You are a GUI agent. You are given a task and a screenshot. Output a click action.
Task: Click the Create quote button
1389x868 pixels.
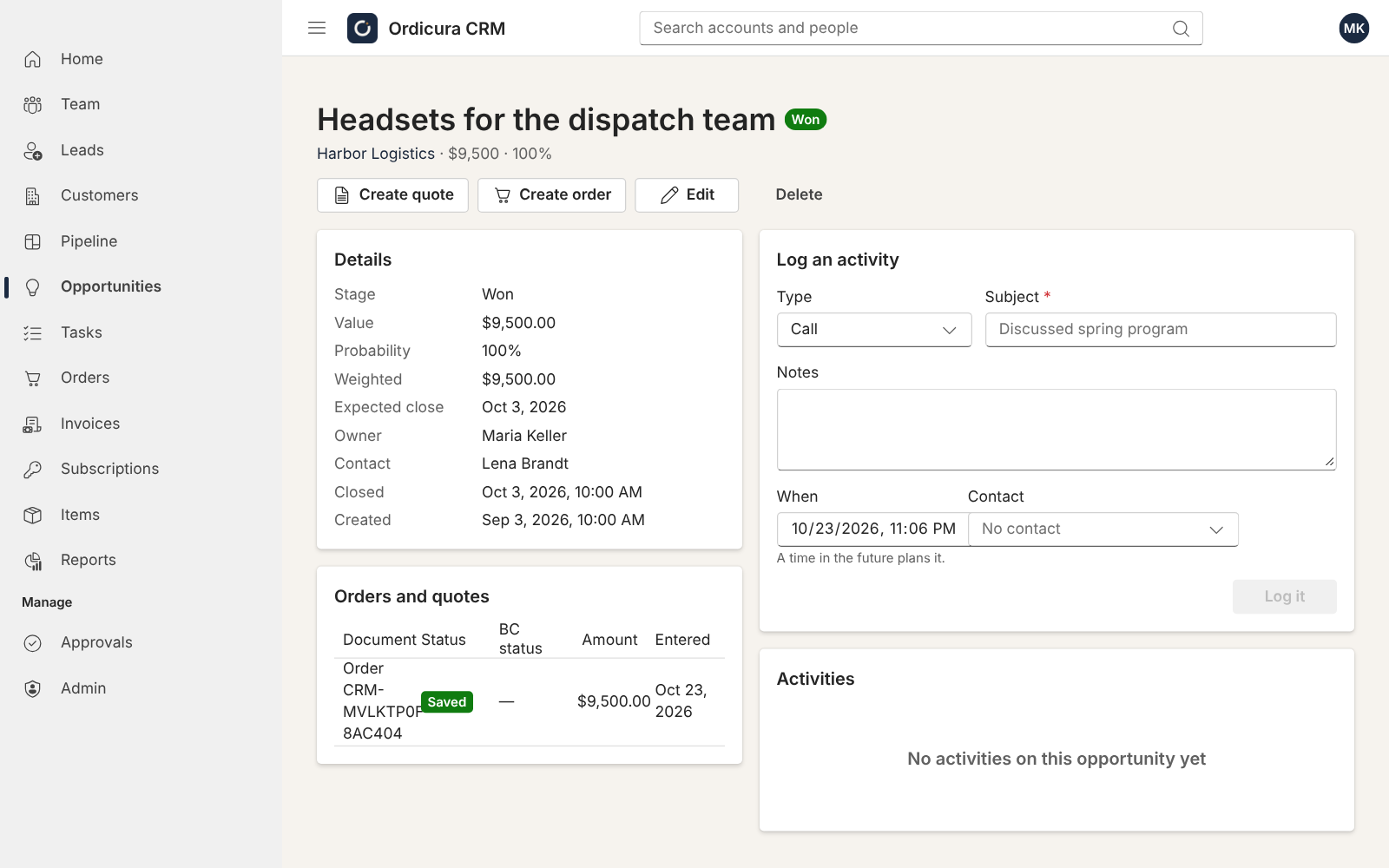click(392, 195)
